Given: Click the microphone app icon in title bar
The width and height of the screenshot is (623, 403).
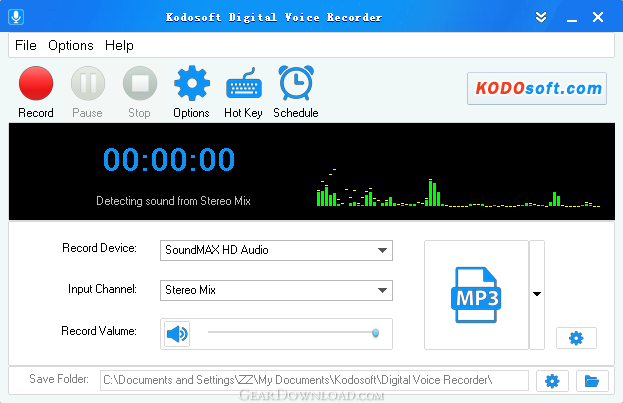Looking at the screenshot, I should click(x=16, y=17).
